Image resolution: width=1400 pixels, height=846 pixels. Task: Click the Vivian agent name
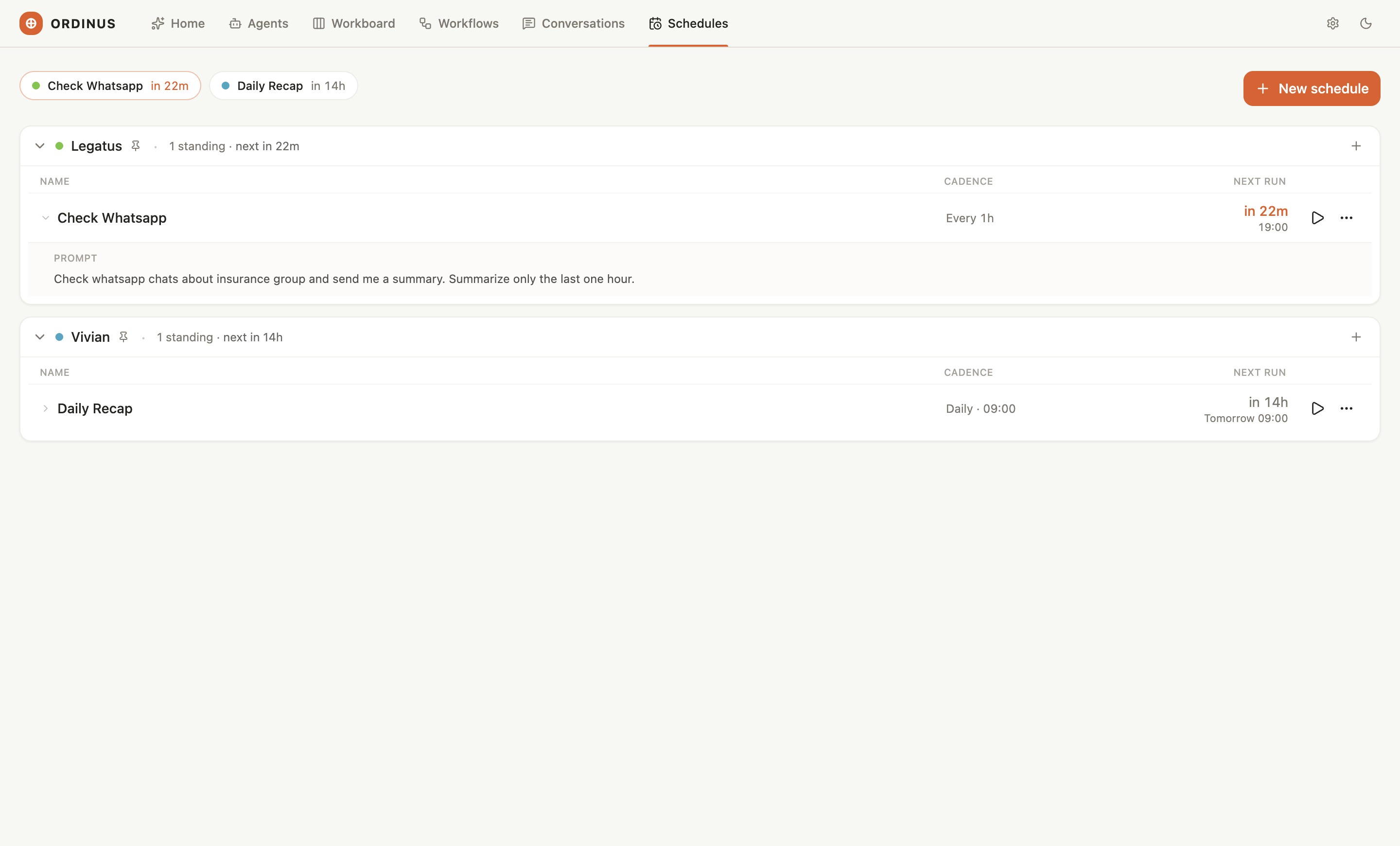point(90,337)
